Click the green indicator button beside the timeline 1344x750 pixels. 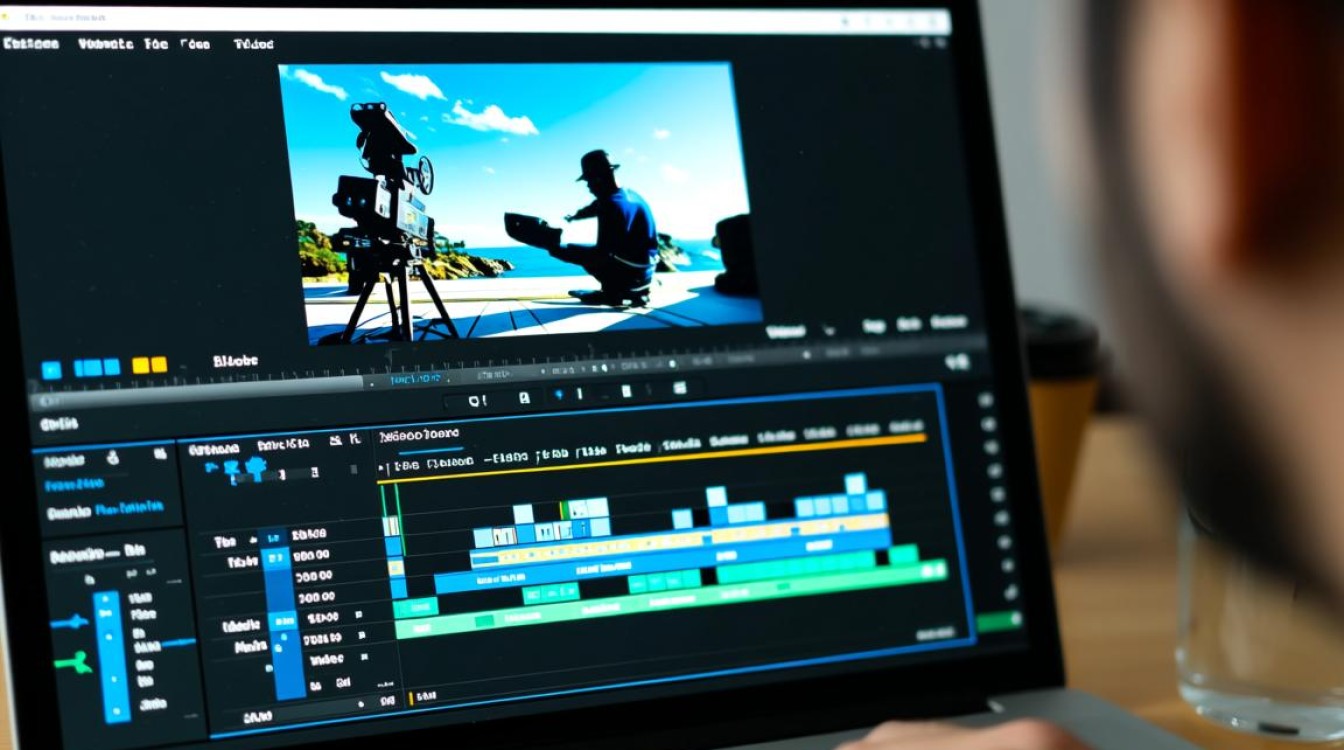(999, 621)
